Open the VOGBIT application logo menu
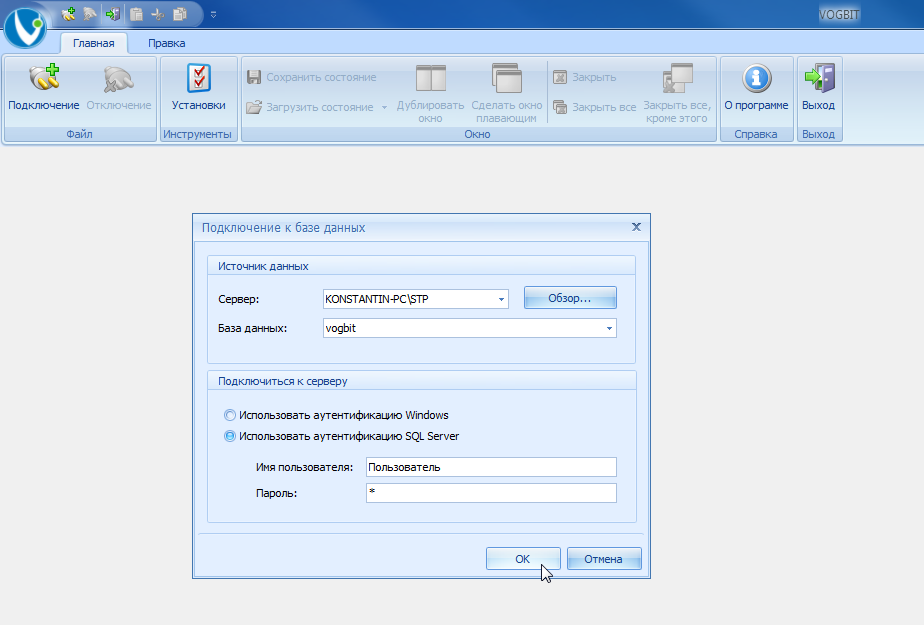This screenshot has width=924, height=625. point(25,27)
